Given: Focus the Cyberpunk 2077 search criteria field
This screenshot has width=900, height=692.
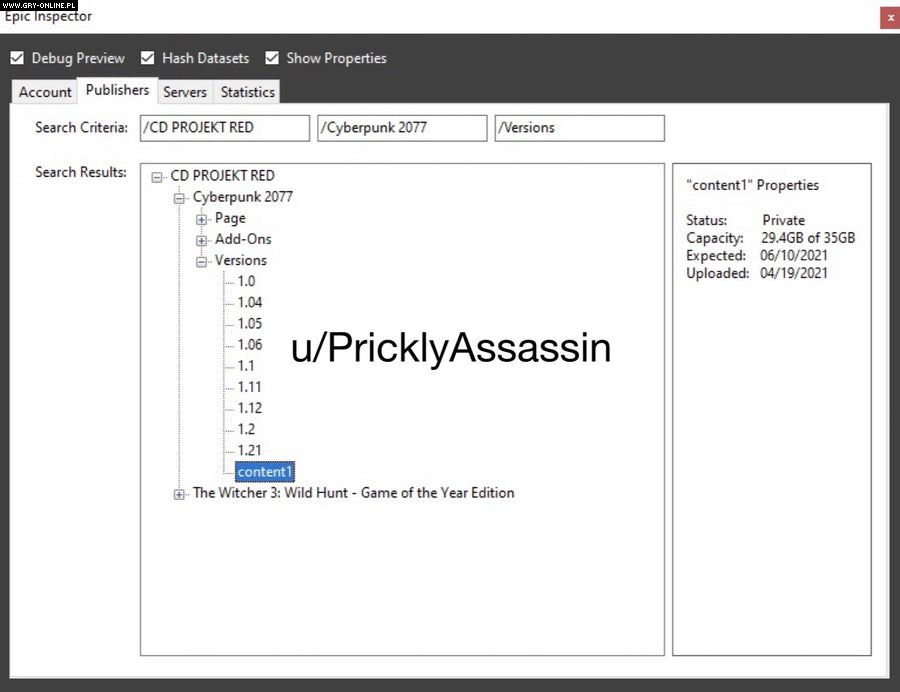Looking at the screenshot, I should coord(402,128).
